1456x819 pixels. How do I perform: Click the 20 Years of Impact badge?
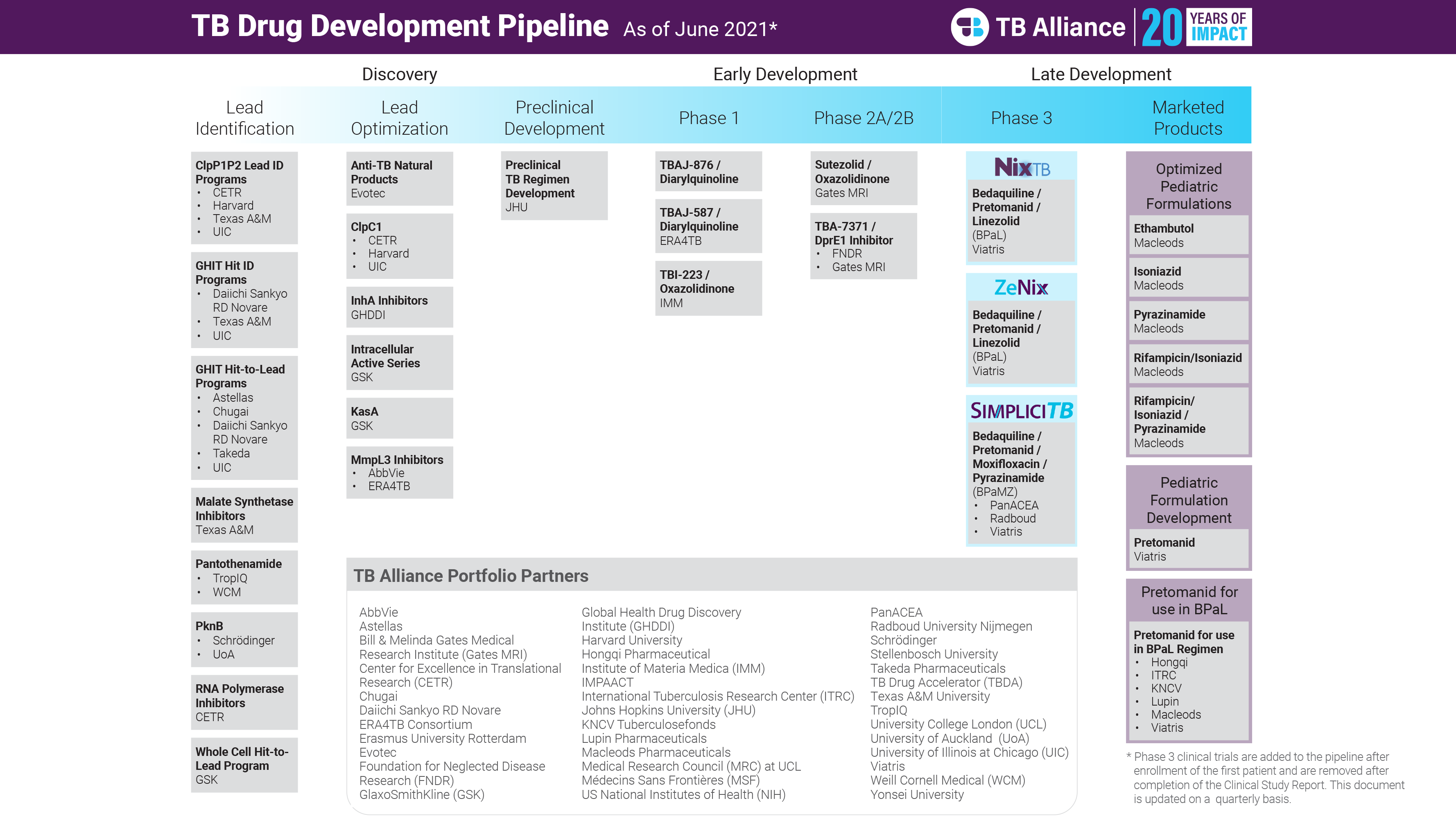[x=1196, y=27]
